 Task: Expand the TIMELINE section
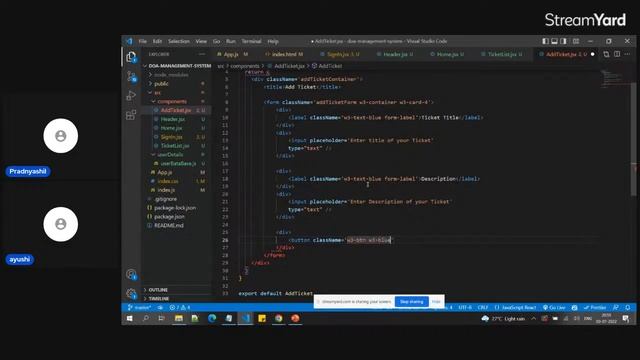[x=177, y=299]
